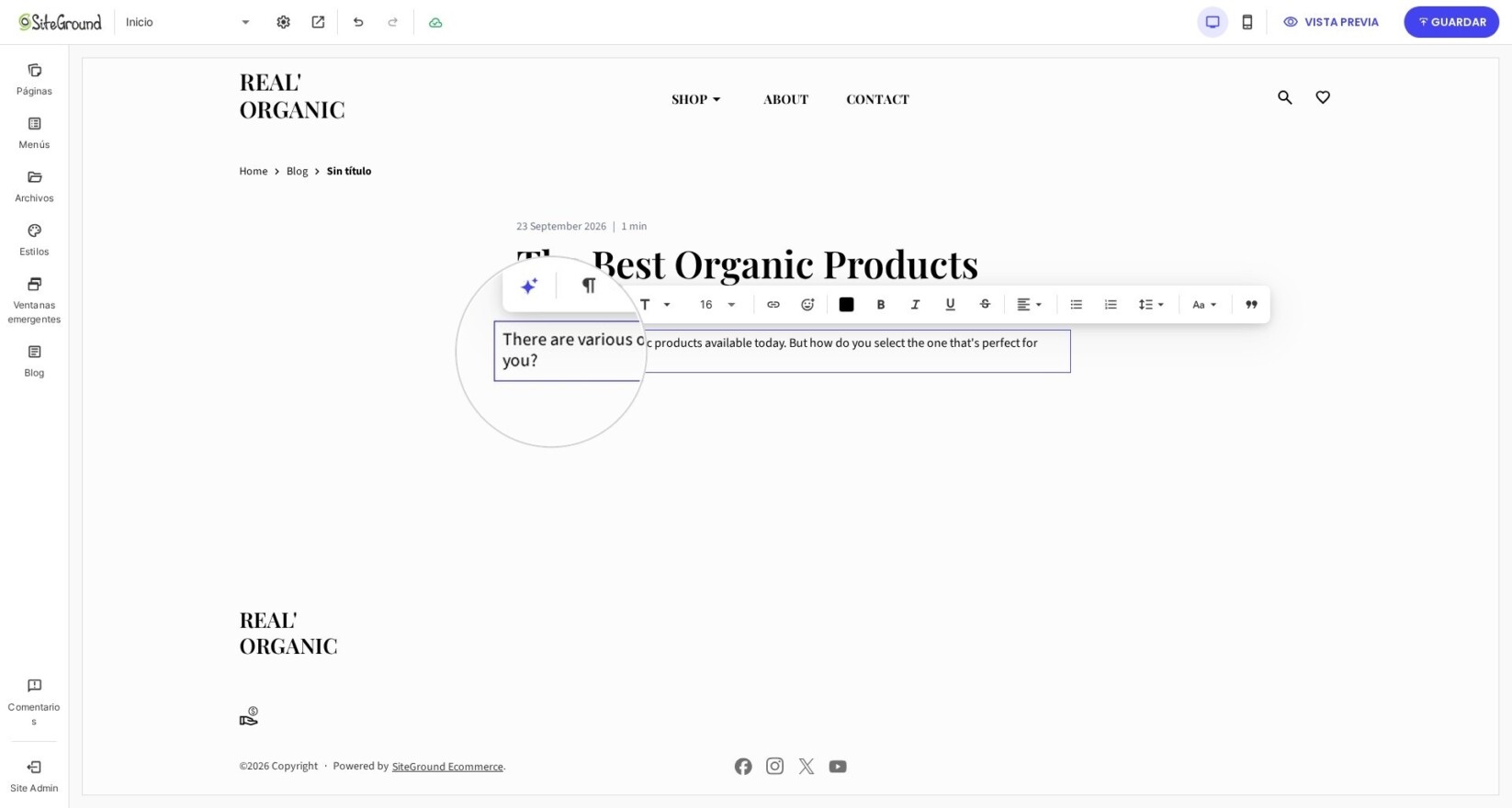Undo the last change
This screenshot has width=1512, height=808.
pyautogui.click(x=358, y=22)
